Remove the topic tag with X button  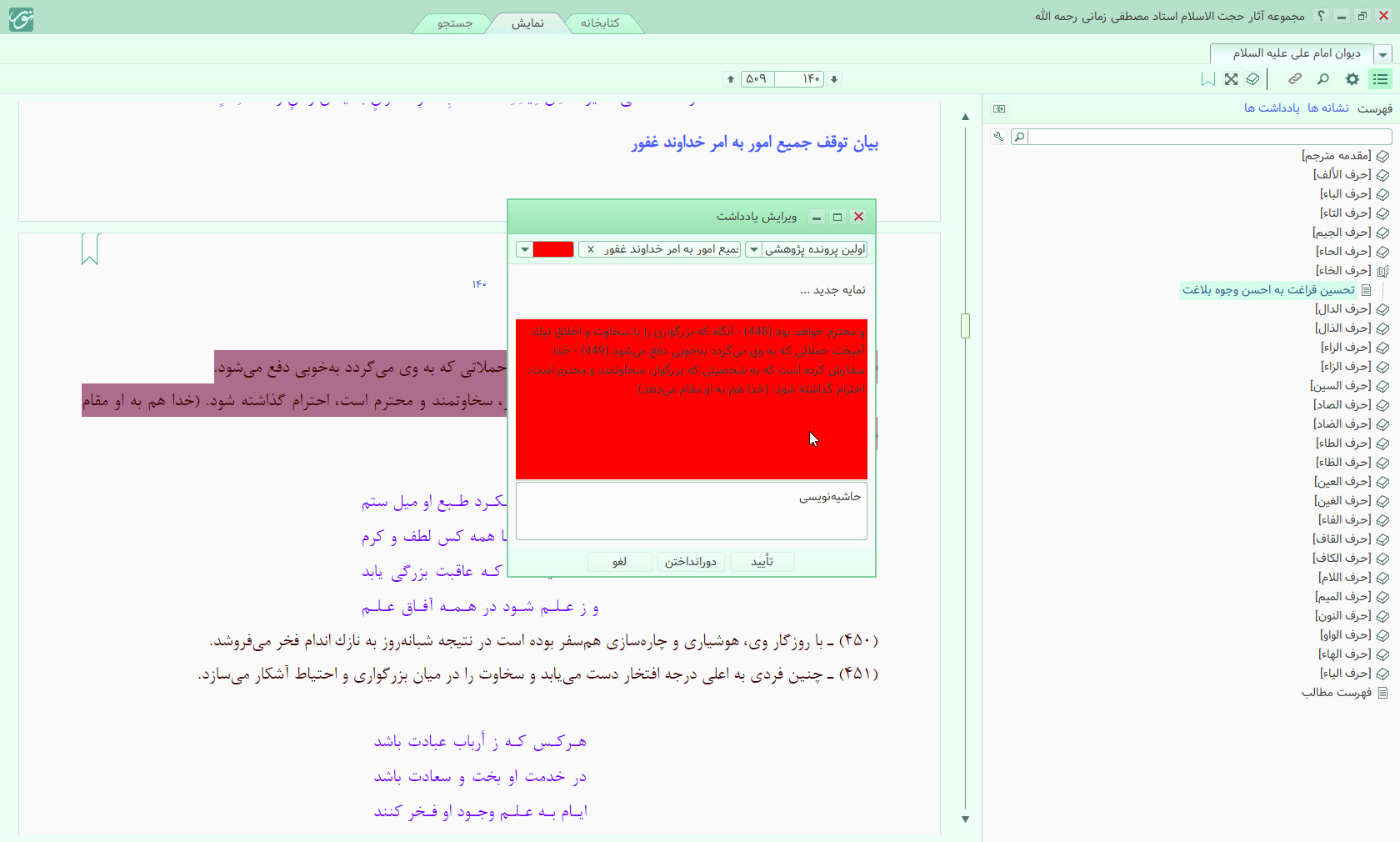click(591, 249)
